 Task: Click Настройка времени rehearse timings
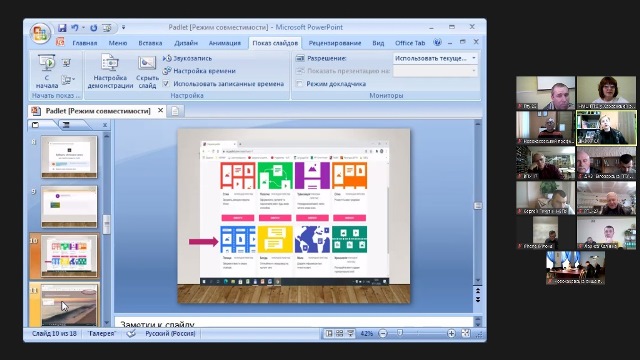199,71
